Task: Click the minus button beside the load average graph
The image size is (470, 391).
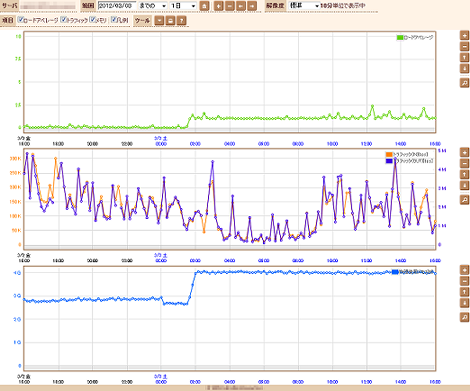Action: [464, 46]
